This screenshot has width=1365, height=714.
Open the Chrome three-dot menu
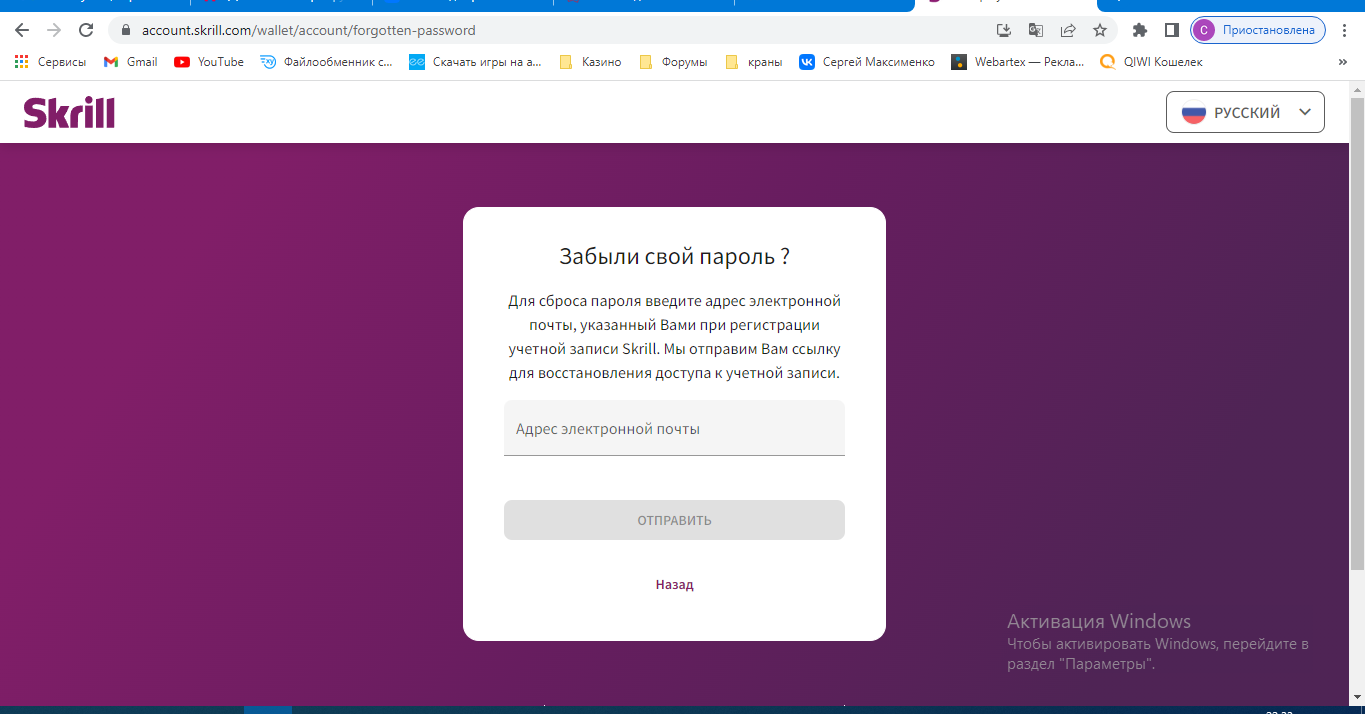click(x=1345, y=30)
